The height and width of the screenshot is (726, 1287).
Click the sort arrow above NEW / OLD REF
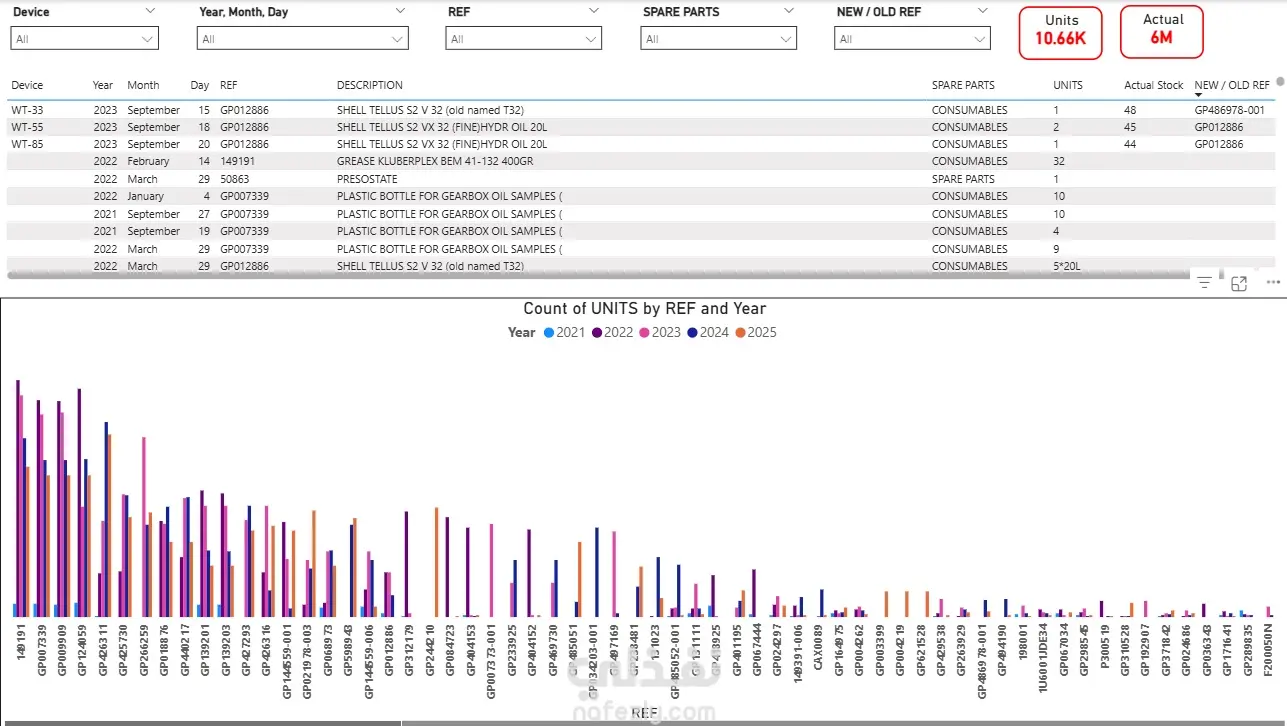pos(1199,95)
